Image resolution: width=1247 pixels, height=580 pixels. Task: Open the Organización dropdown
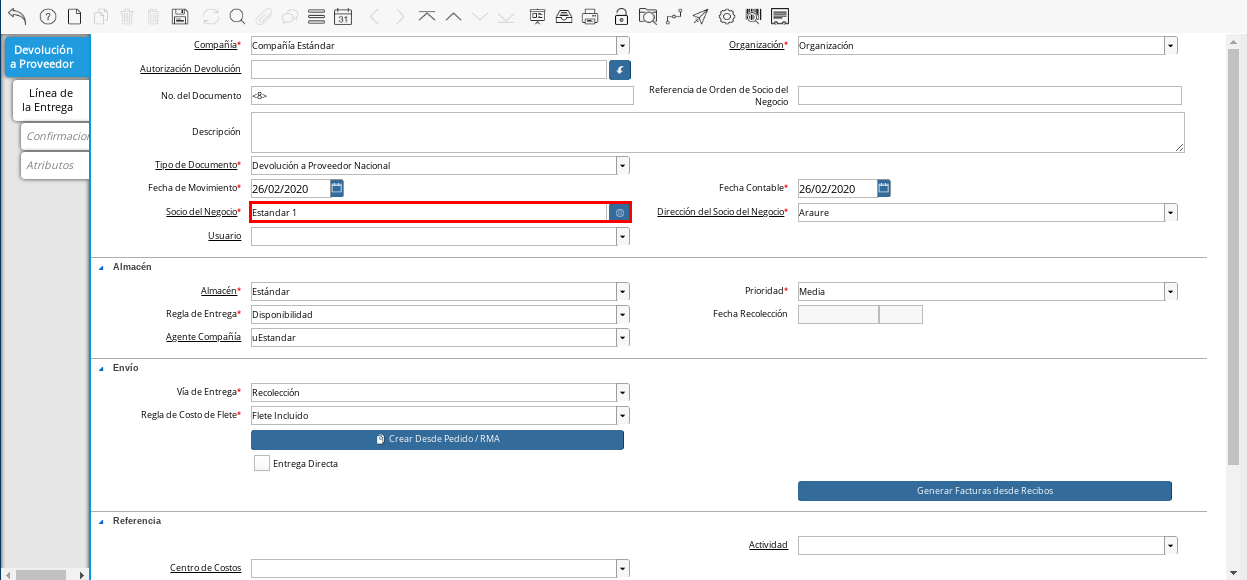point(1170,46)
